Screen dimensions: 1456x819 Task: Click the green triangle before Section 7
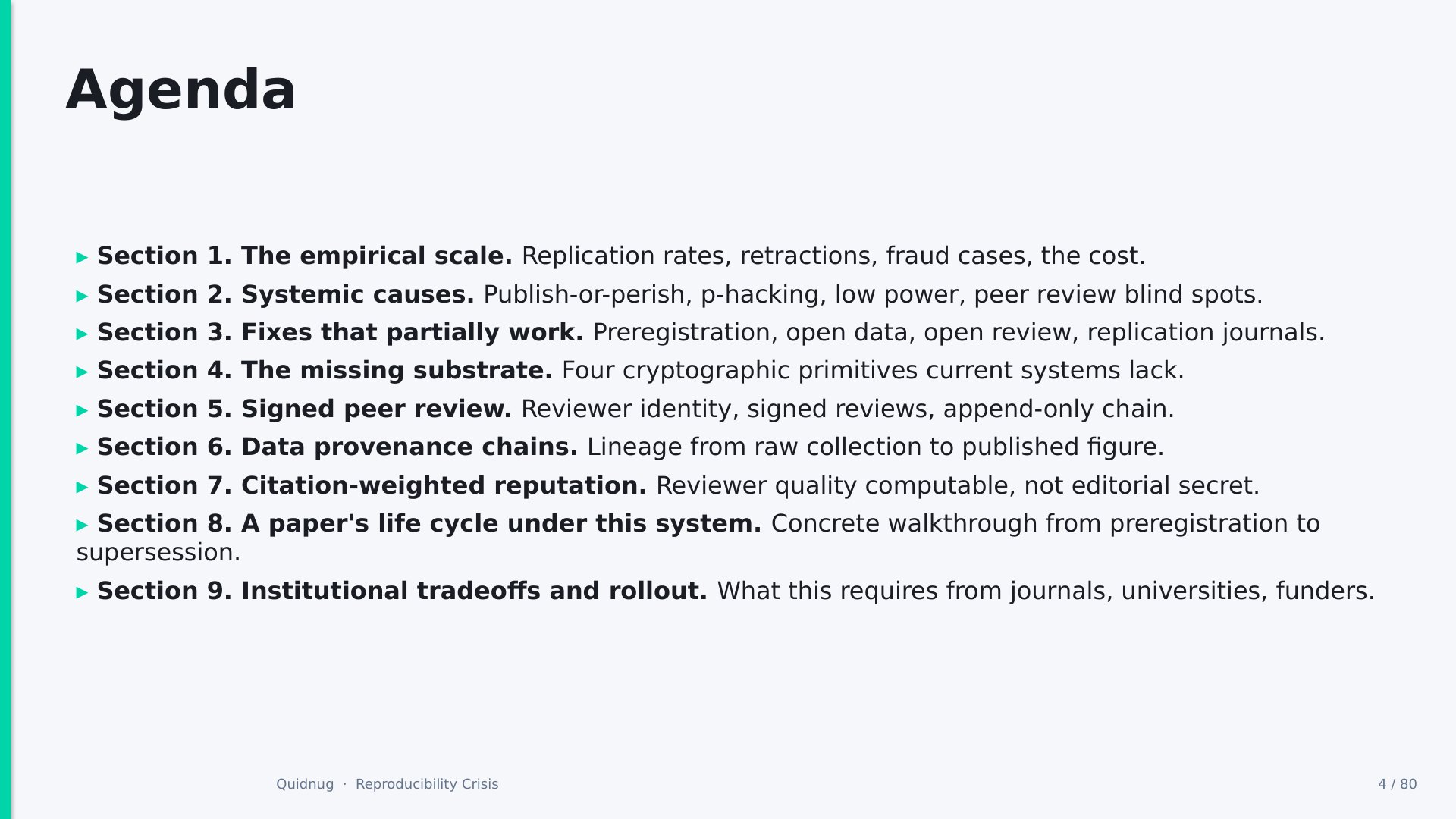pyautogui.click(x=83, y=488)
